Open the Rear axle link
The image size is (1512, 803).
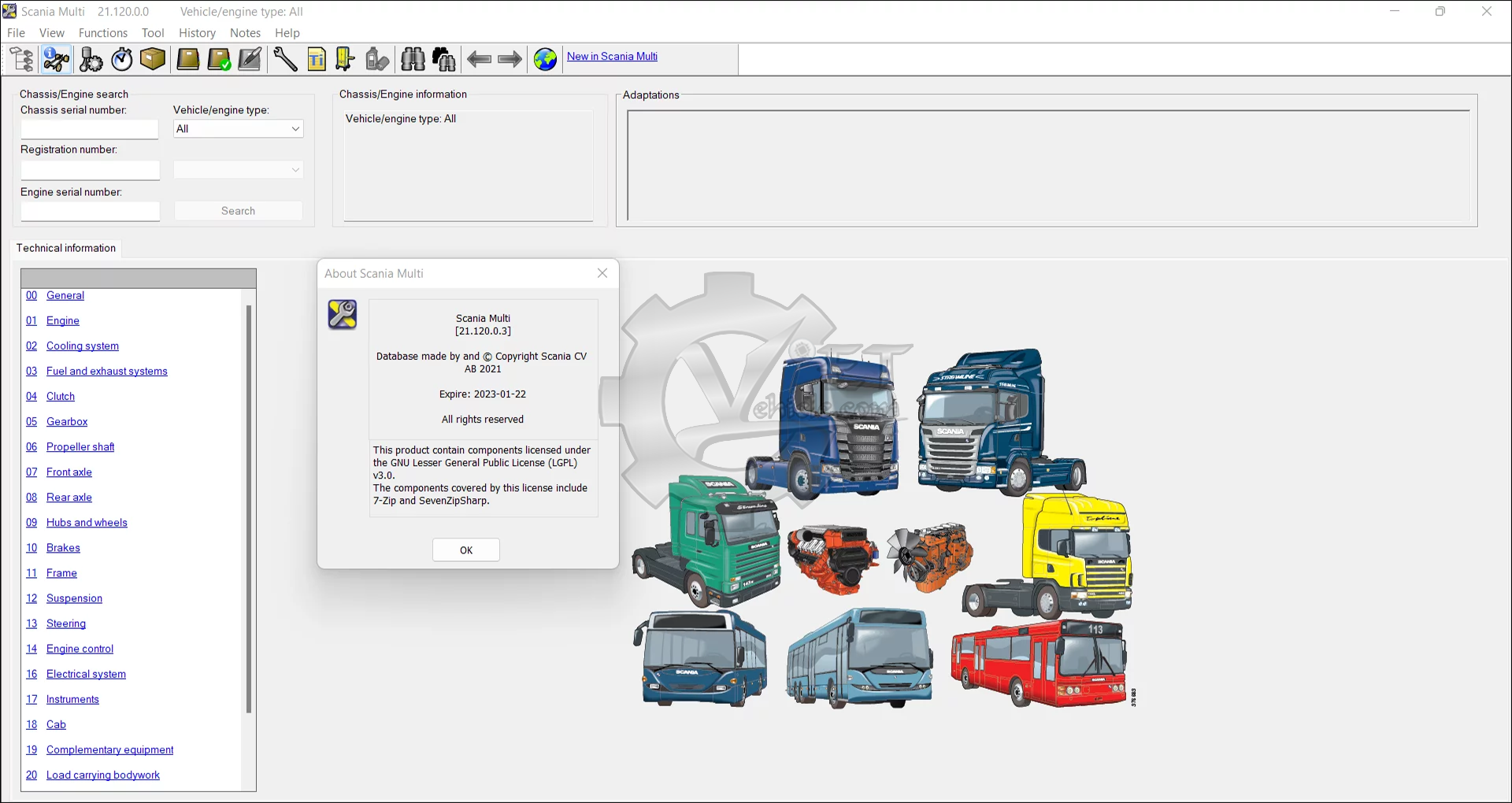(x=69, y=497)
